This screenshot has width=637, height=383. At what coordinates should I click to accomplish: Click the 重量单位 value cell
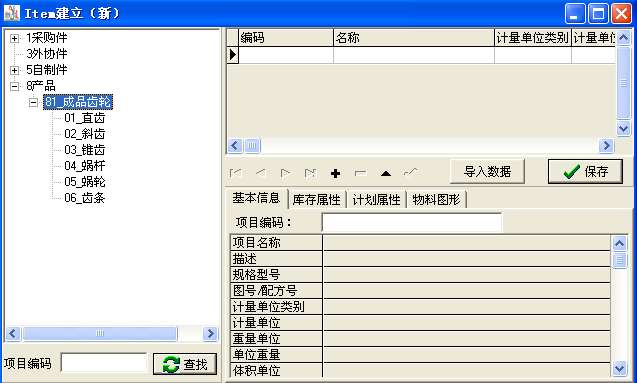click(x=467, y=339)
